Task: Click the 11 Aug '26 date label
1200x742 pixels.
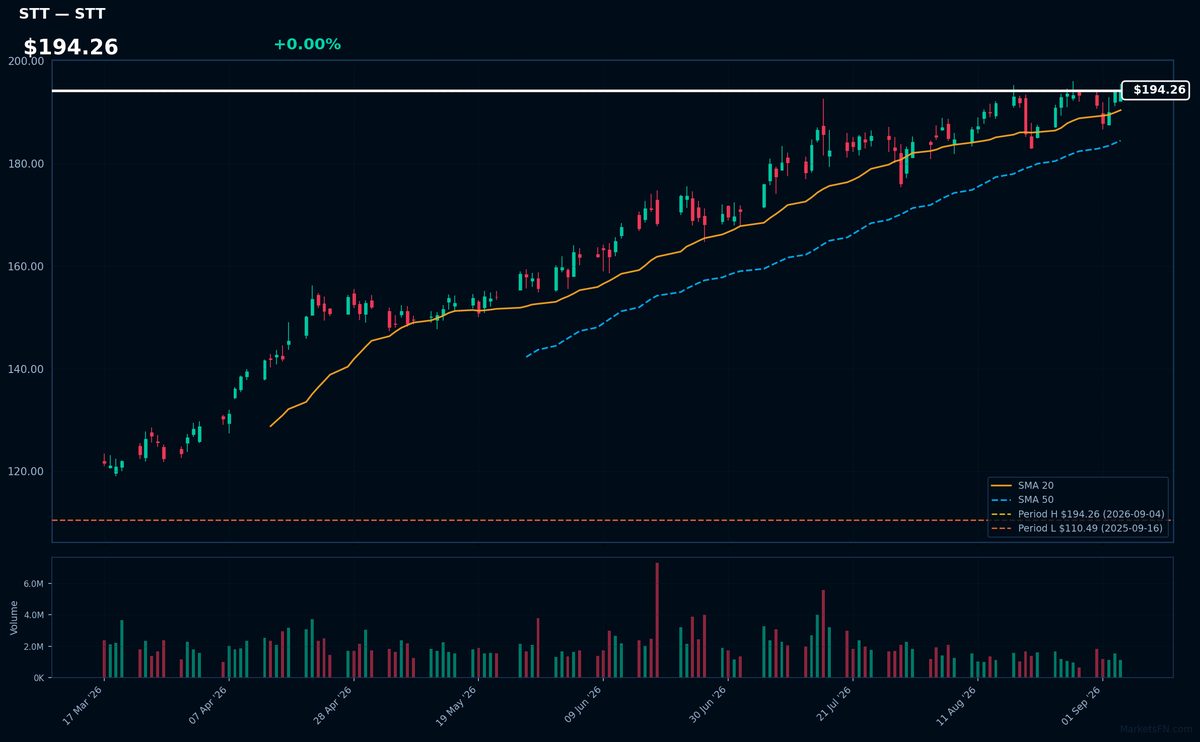Action: pyautogui.click(x=956, y=706)
